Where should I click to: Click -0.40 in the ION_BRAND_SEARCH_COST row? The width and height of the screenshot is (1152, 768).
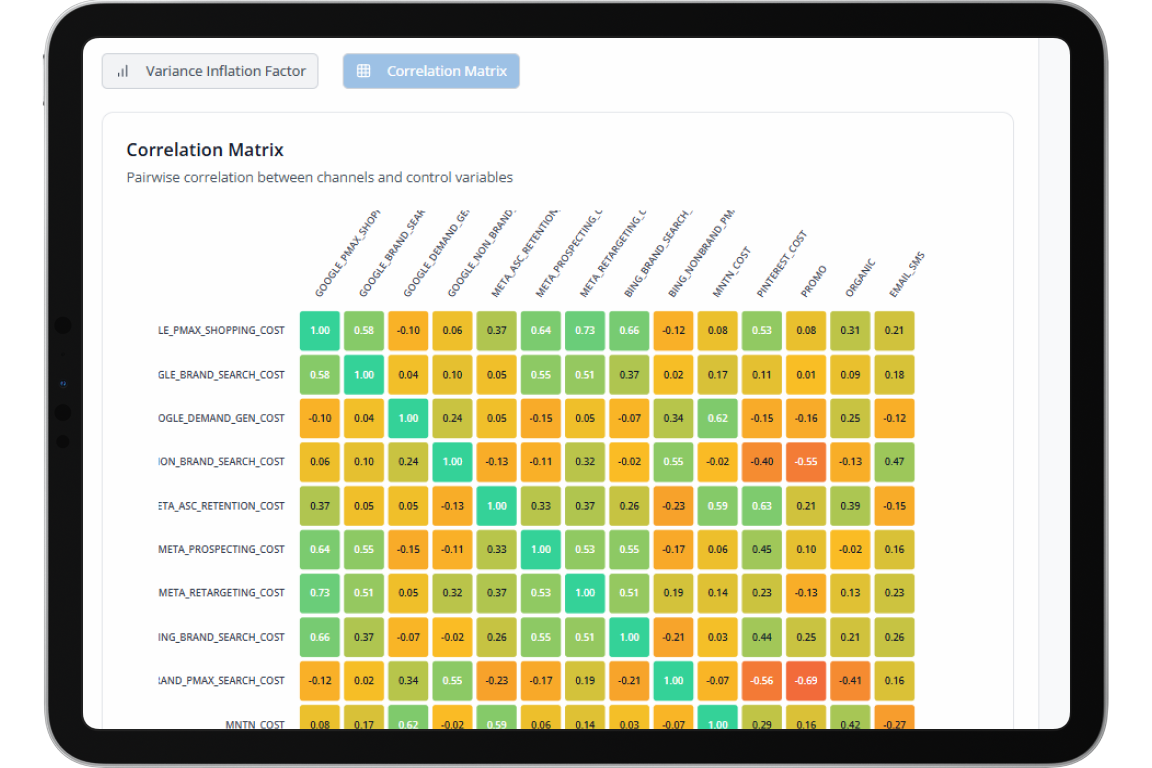[762, 462]
